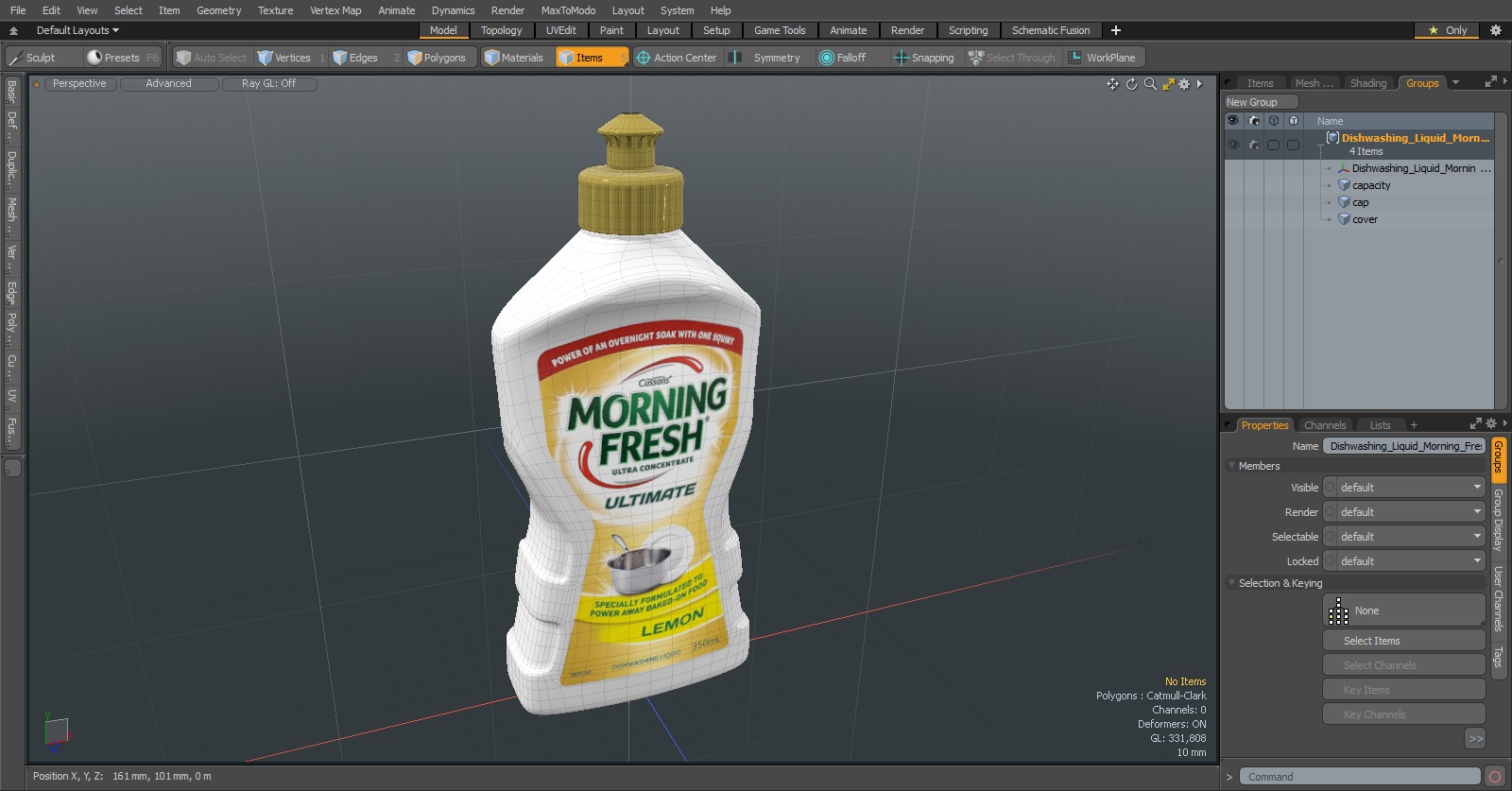Screen dimensions: 1512x791
Task: Click the viewport pan (move) icon
Action: pos(1113,84)
